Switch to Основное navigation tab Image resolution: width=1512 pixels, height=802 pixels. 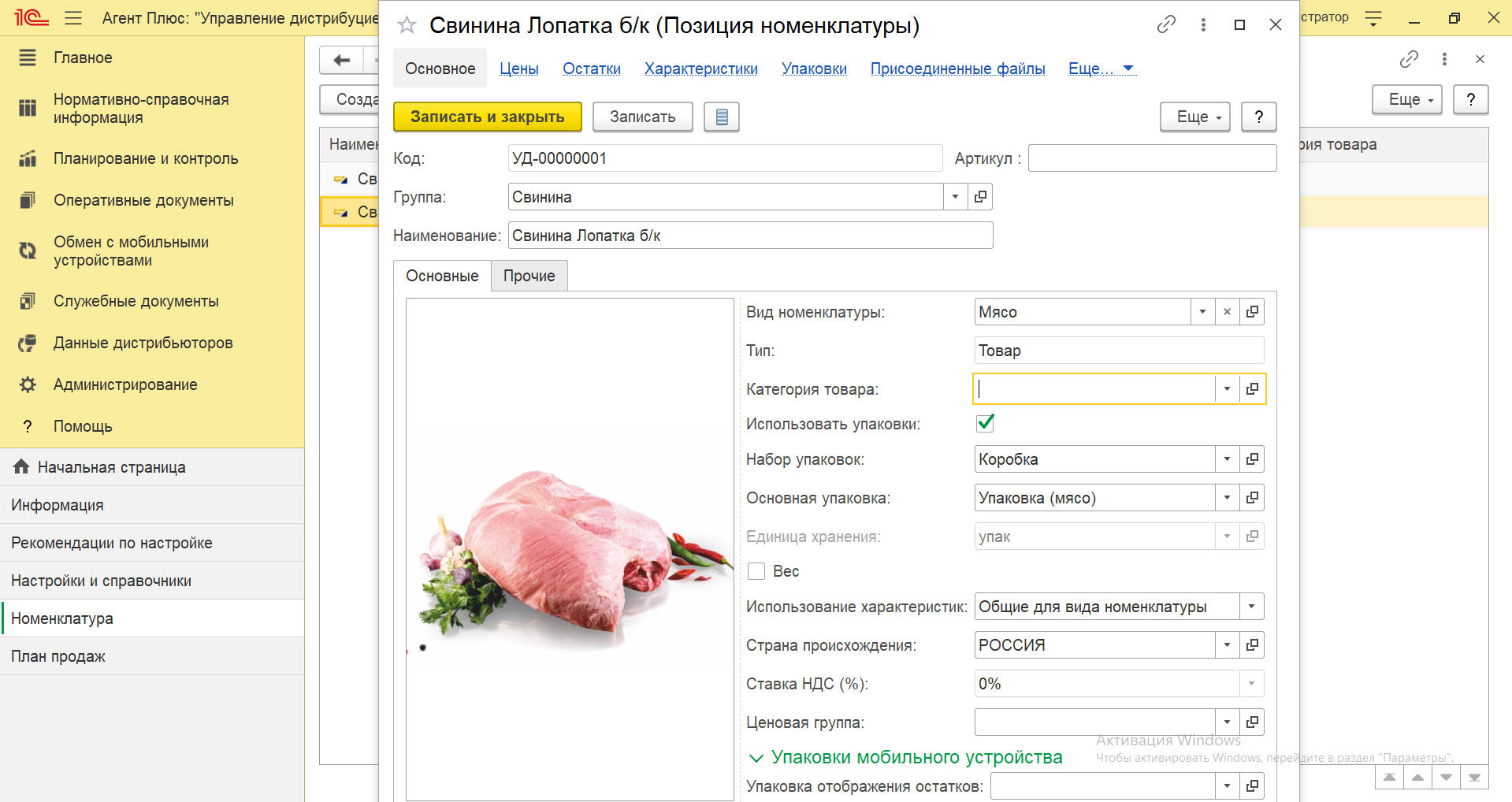(440, 69)
